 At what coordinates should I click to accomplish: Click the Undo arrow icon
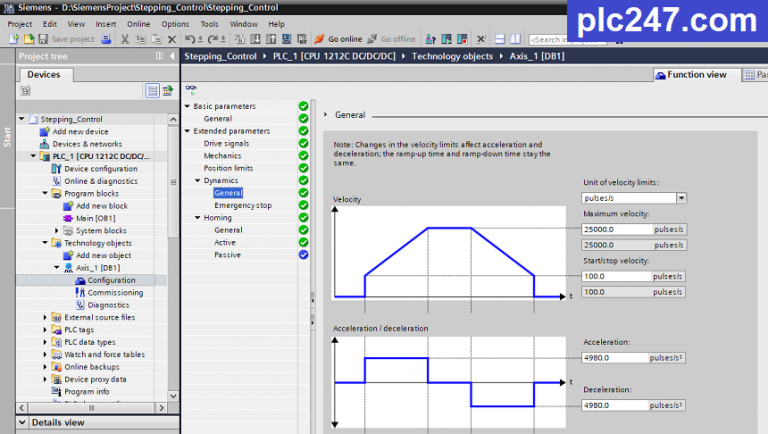click(190, 39)
